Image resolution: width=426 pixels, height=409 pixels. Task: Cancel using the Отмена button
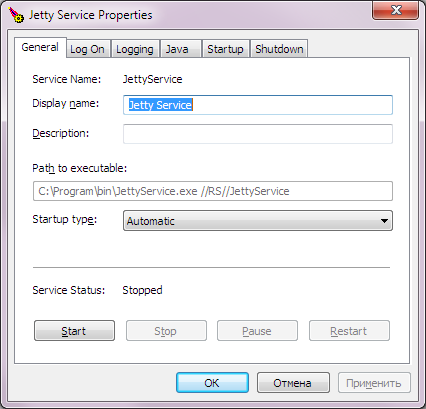(293, 383)
